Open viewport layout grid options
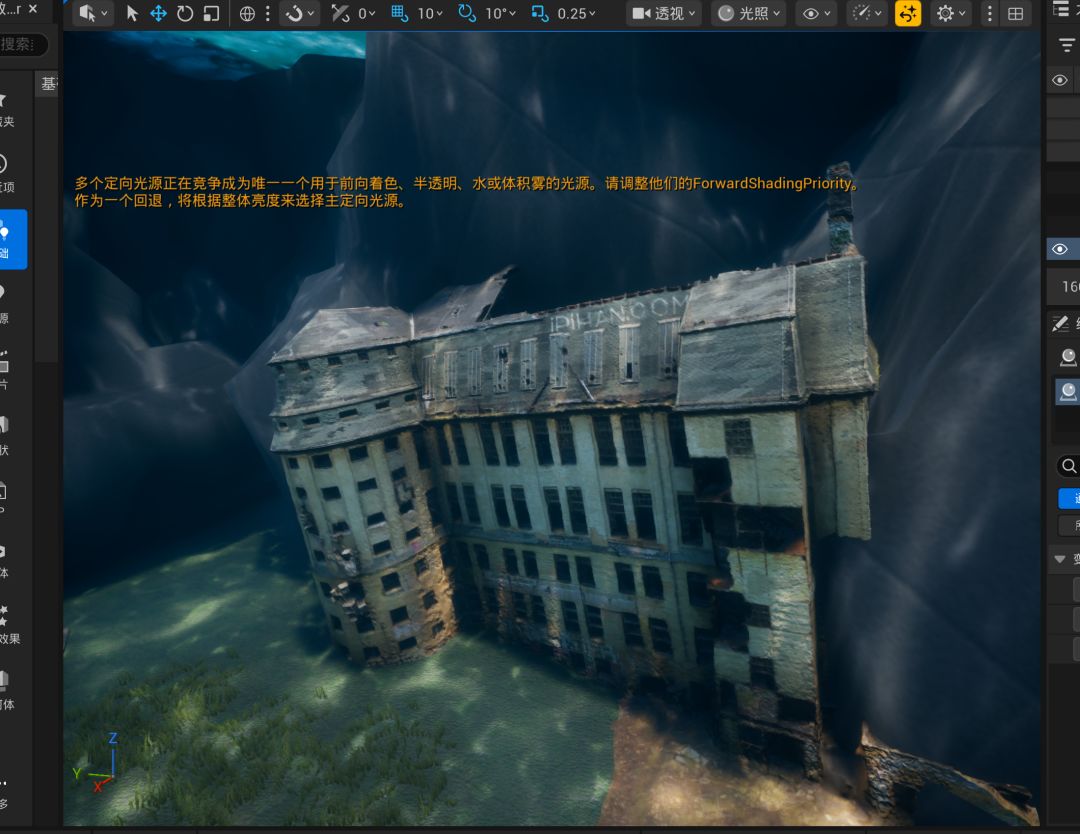Screen dimensions: 1080x834 1015,13
